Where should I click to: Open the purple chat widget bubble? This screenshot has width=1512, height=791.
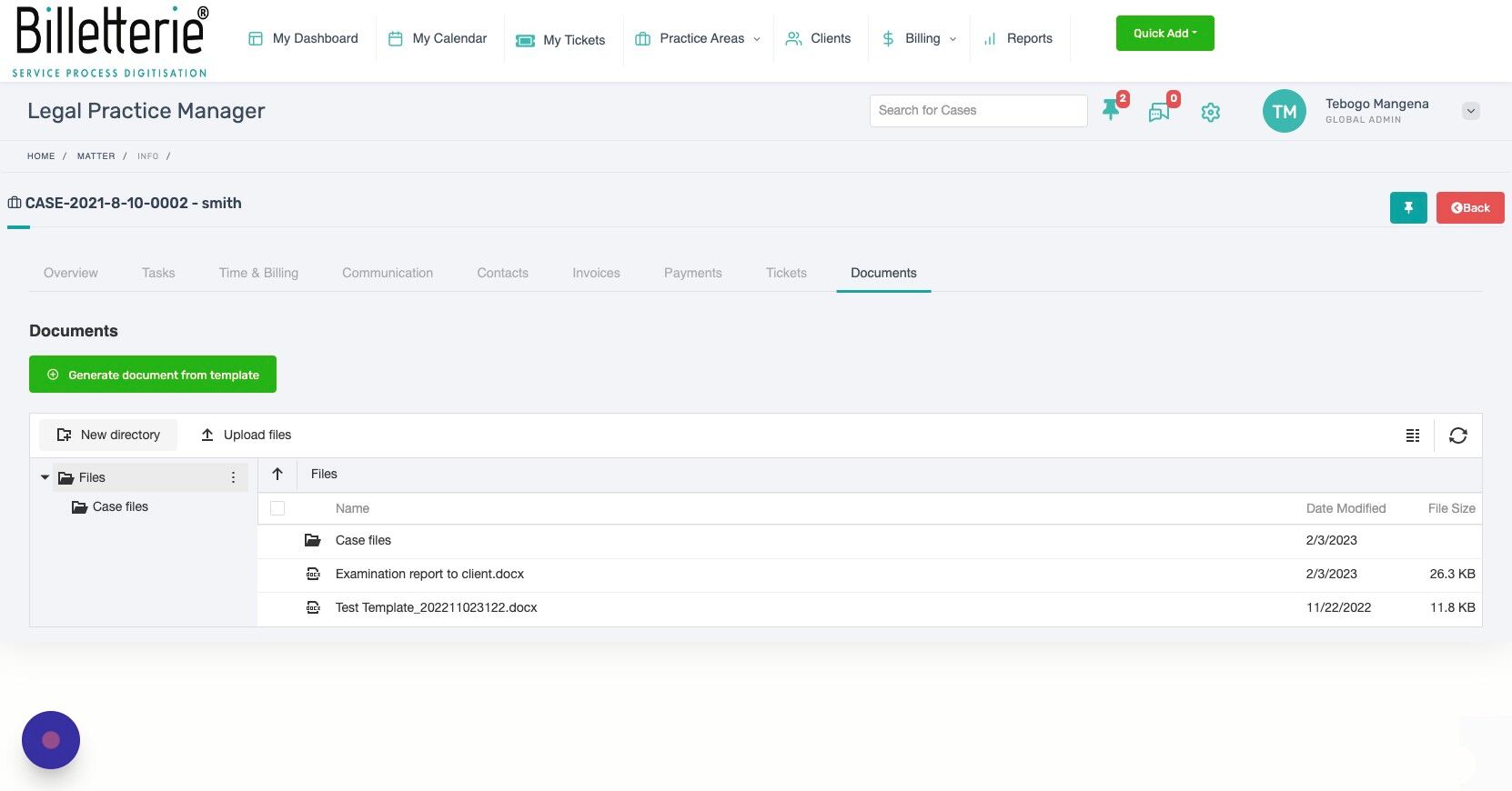click(x=51, y=740)
